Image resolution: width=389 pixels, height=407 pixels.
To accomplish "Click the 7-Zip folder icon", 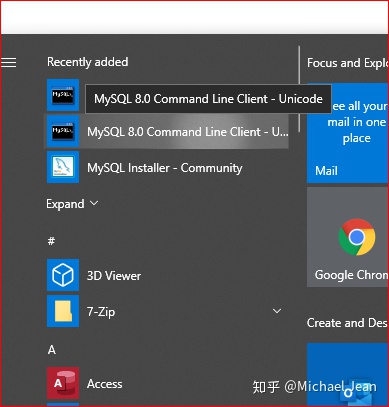I will tap(63, 311).
